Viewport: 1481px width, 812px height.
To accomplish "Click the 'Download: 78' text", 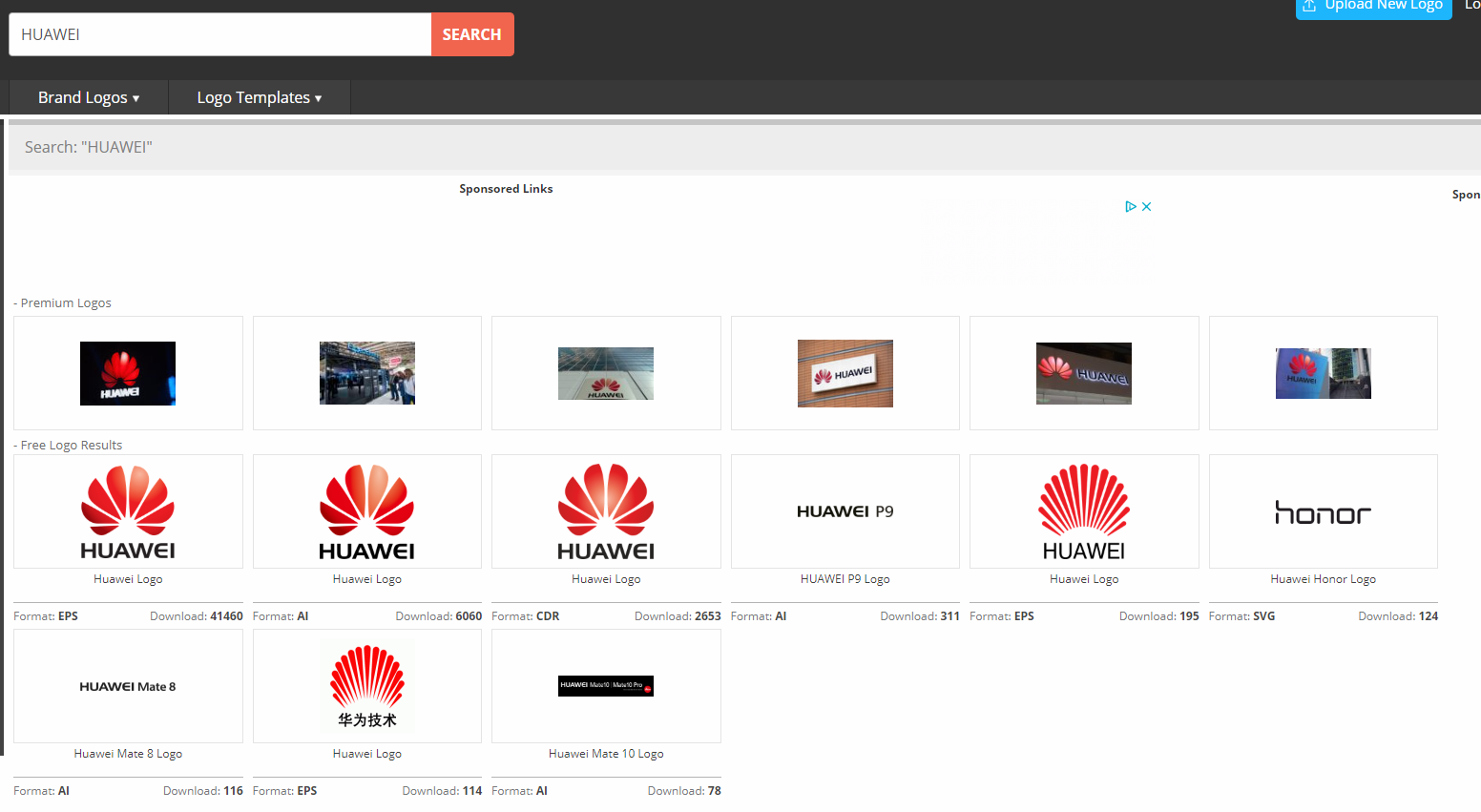I will point(684,791).
